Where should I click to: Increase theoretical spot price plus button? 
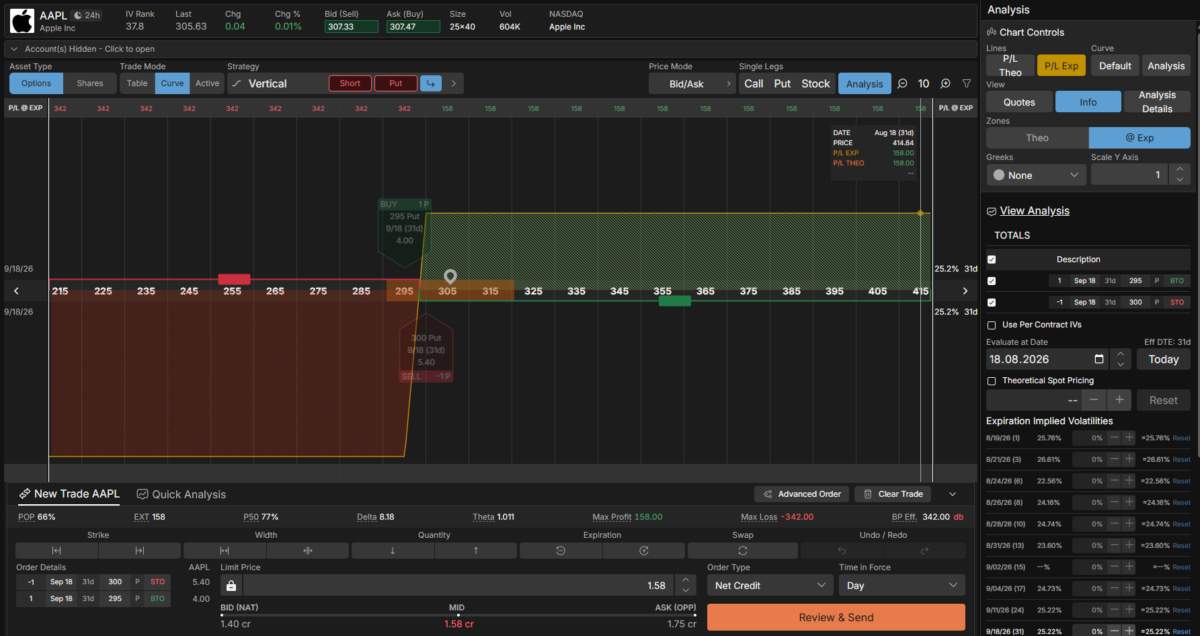1119,400
